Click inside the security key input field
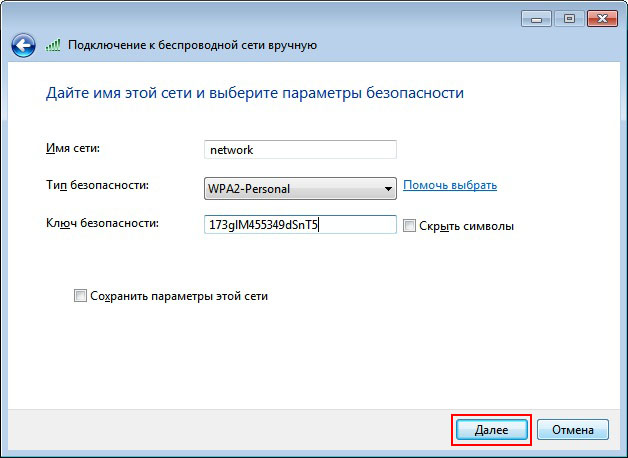Screen dimensions: 628x458 (x=299, y=225)
